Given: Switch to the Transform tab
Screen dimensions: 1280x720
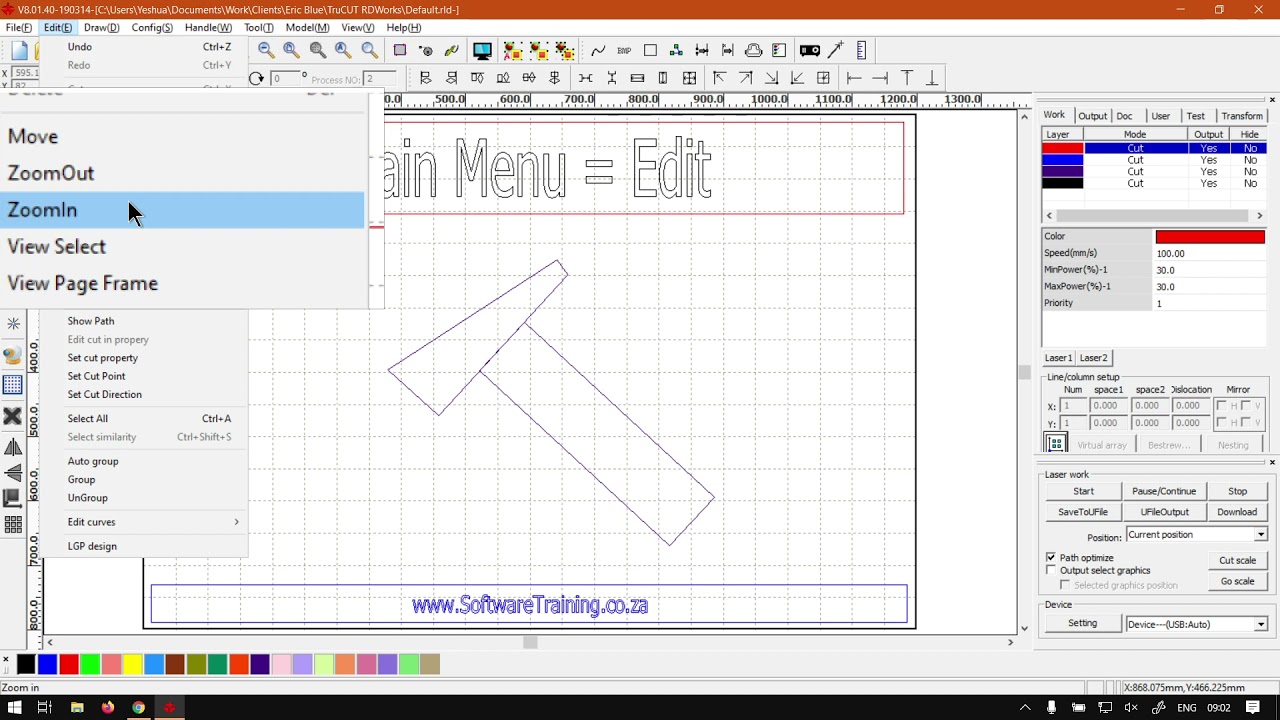Looking at the screenshot, I should (x=1242, y=116).
